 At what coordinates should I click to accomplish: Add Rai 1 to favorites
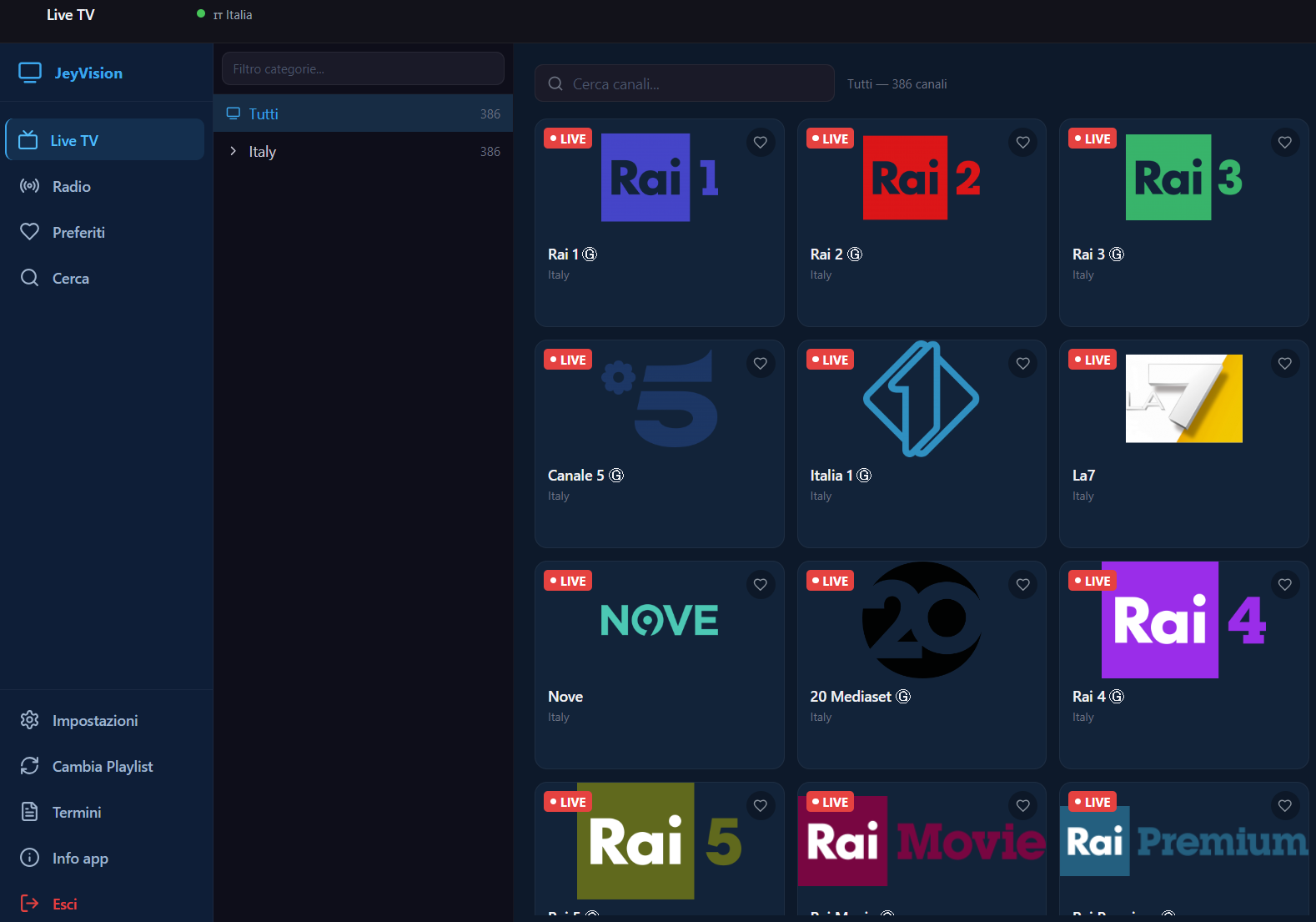point(761,143)
